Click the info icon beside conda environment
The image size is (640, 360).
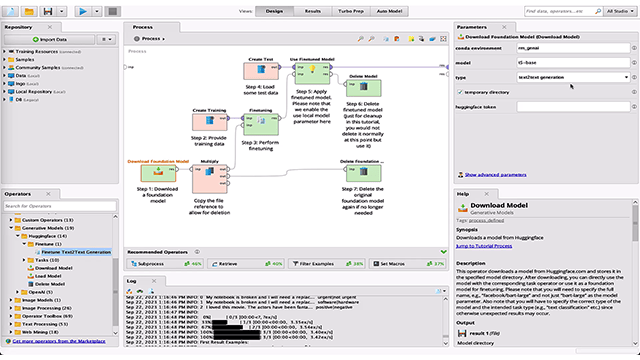click(x=634, y=48)
